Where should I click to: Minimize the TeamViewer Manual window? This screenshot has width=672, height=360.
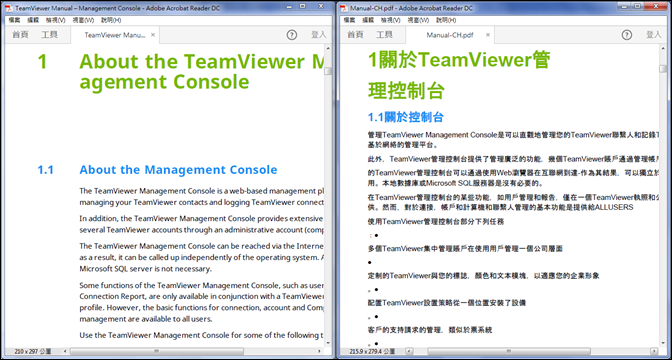[x=290, y=6]
